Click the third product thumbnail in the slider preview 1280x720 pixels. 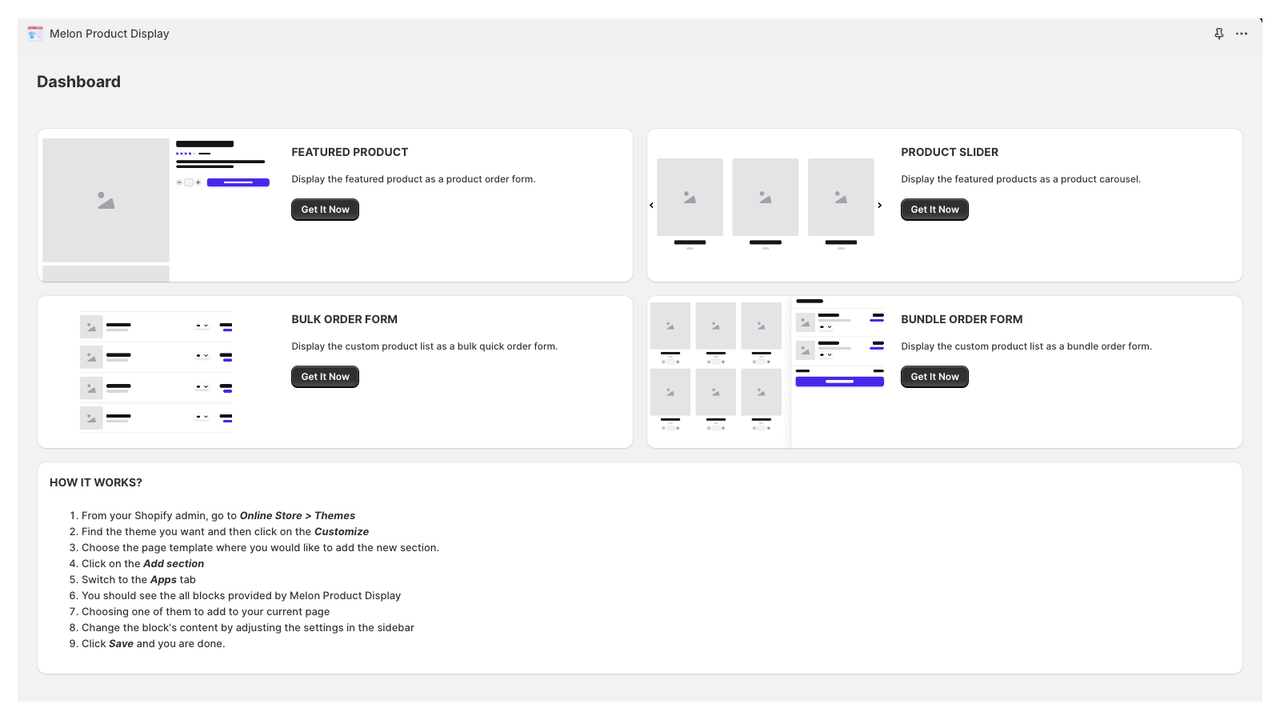841,196
